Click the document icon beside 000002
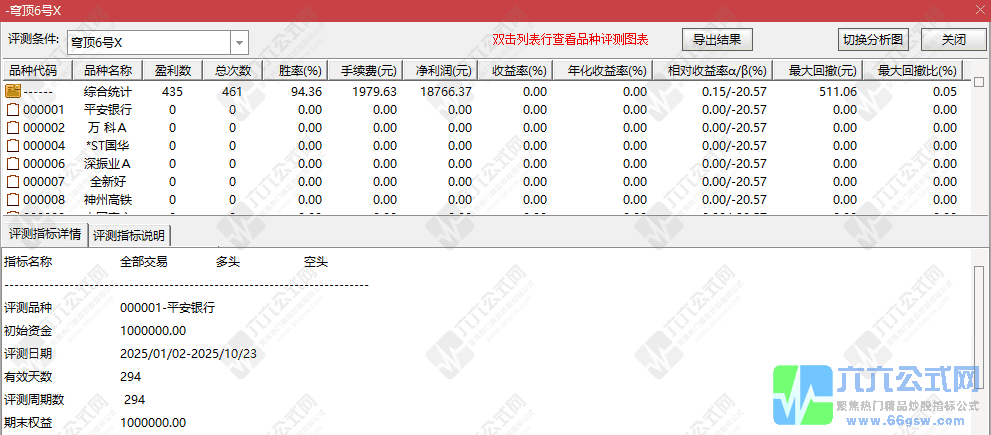Image resolution: width=991 pixels, height=435 pixels. click(13, 127)
